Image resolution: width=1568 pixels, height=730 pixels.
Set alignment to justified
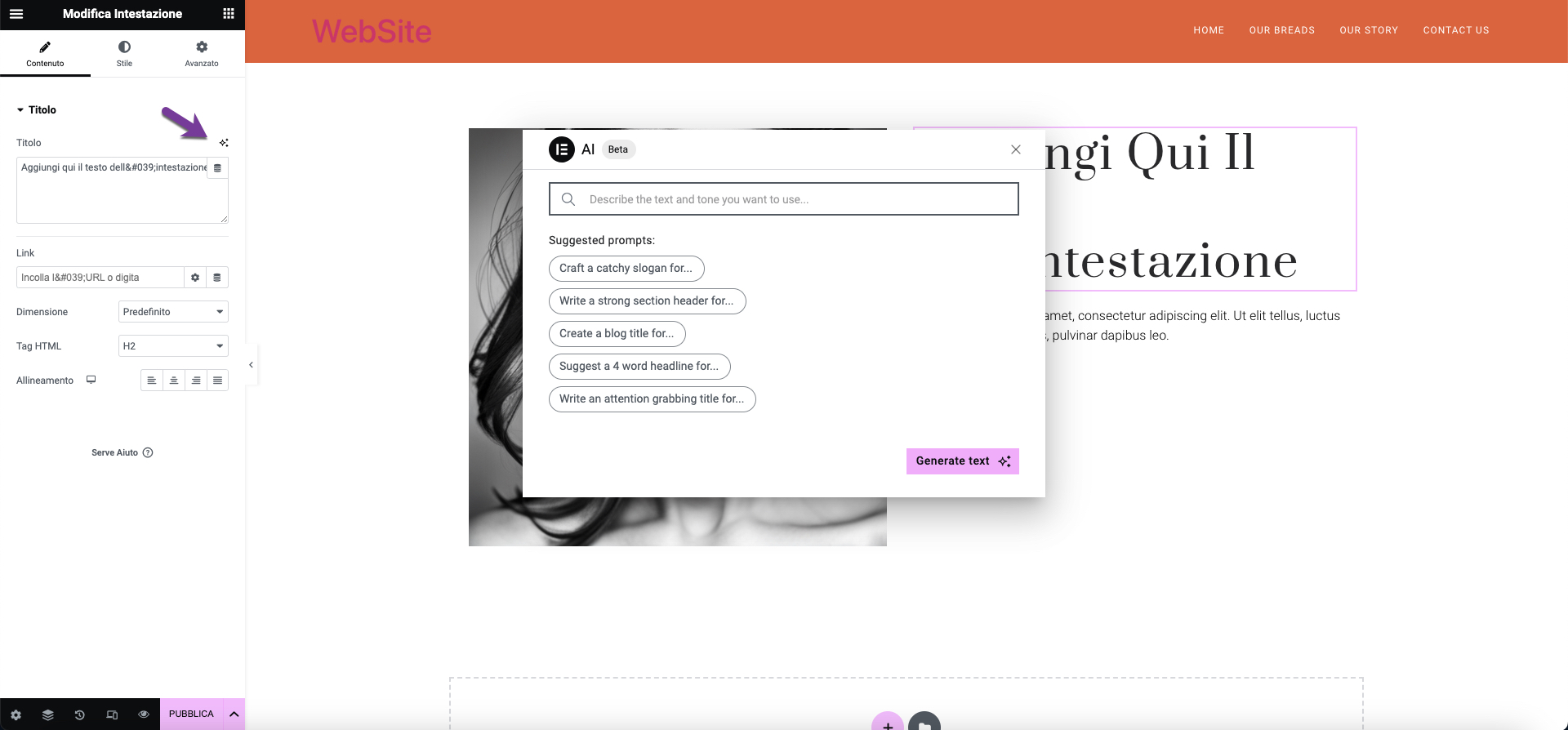click(217, 381)
